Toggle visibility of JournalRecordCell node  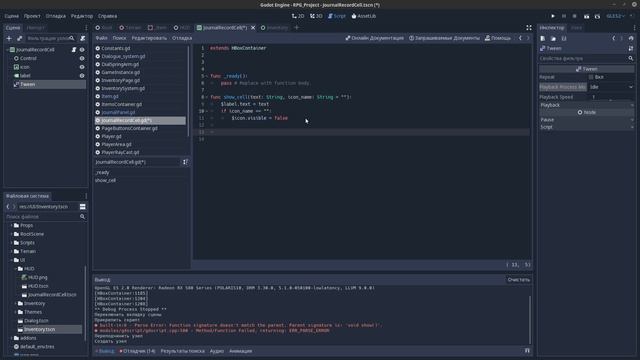click(x=82, y=50)
